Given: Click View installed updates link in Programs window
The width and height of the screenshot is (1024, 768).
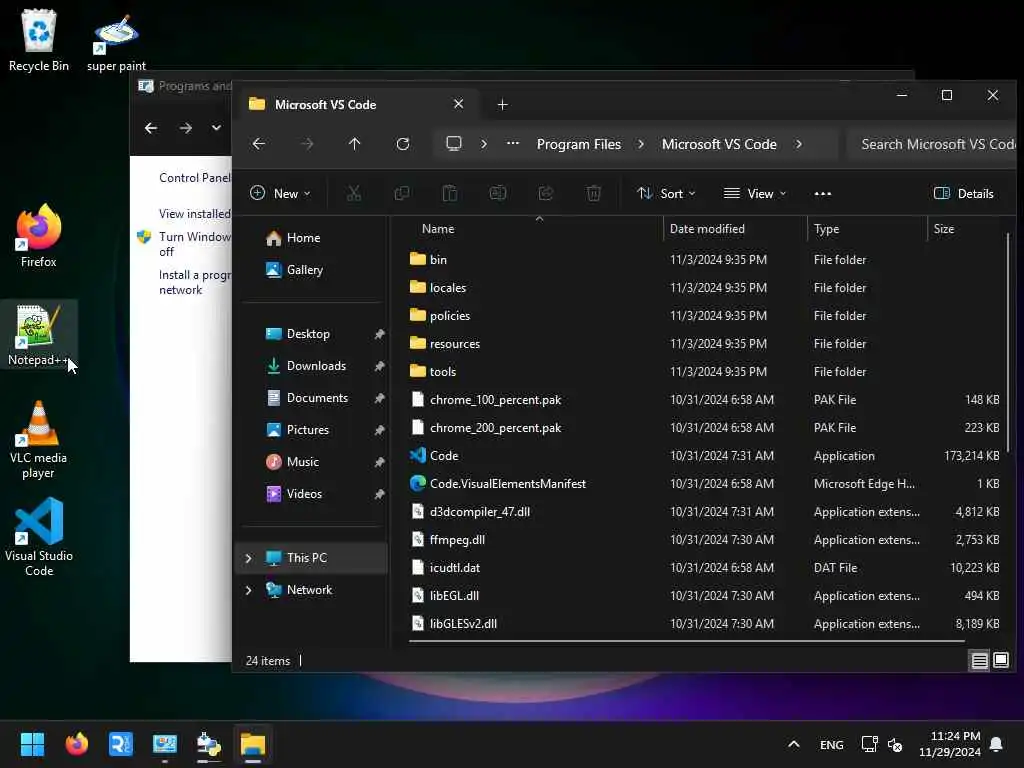Looking at the screenshot, I should [x=195, y=214].
